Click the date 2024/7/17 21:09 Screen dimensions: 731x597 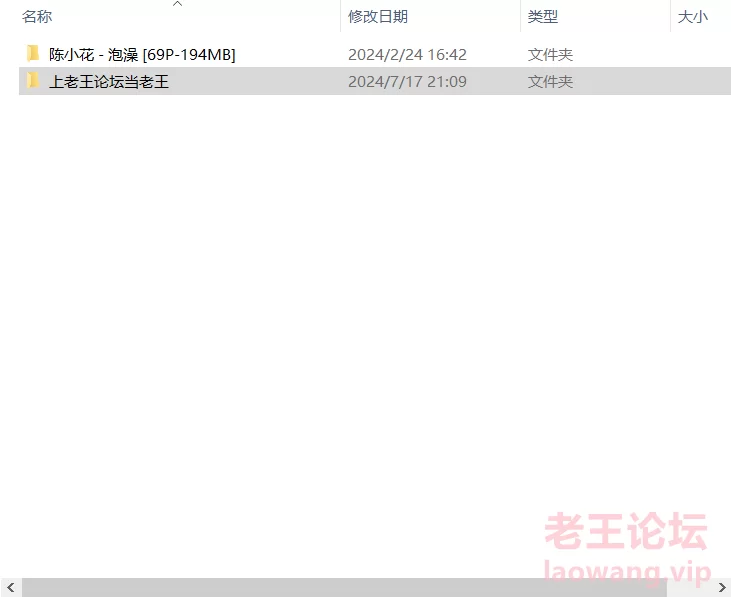tap(407, 82)
